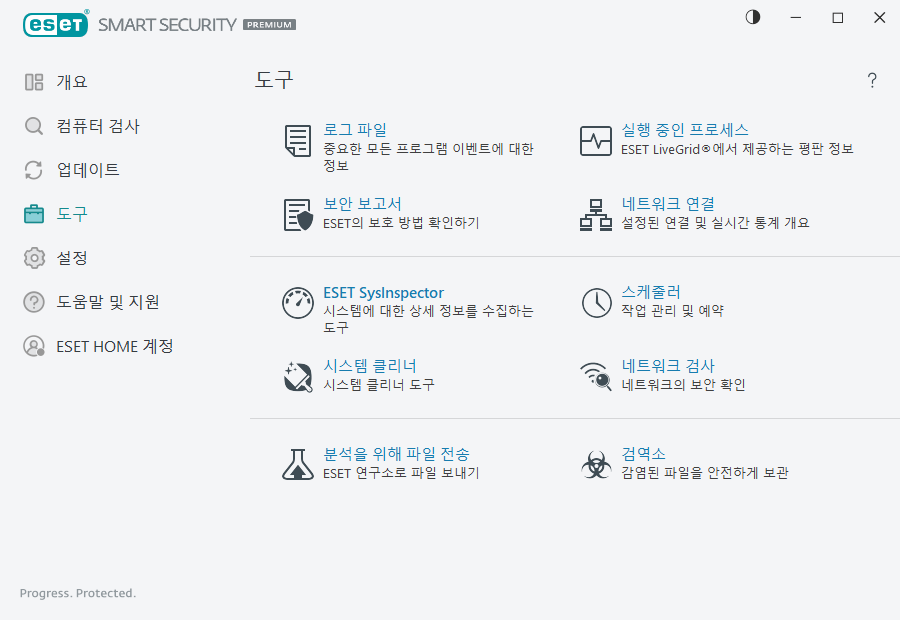This screenshot has height=620, width=900.
Task: Click the Security report shield icon
Action: click(297, 214)
